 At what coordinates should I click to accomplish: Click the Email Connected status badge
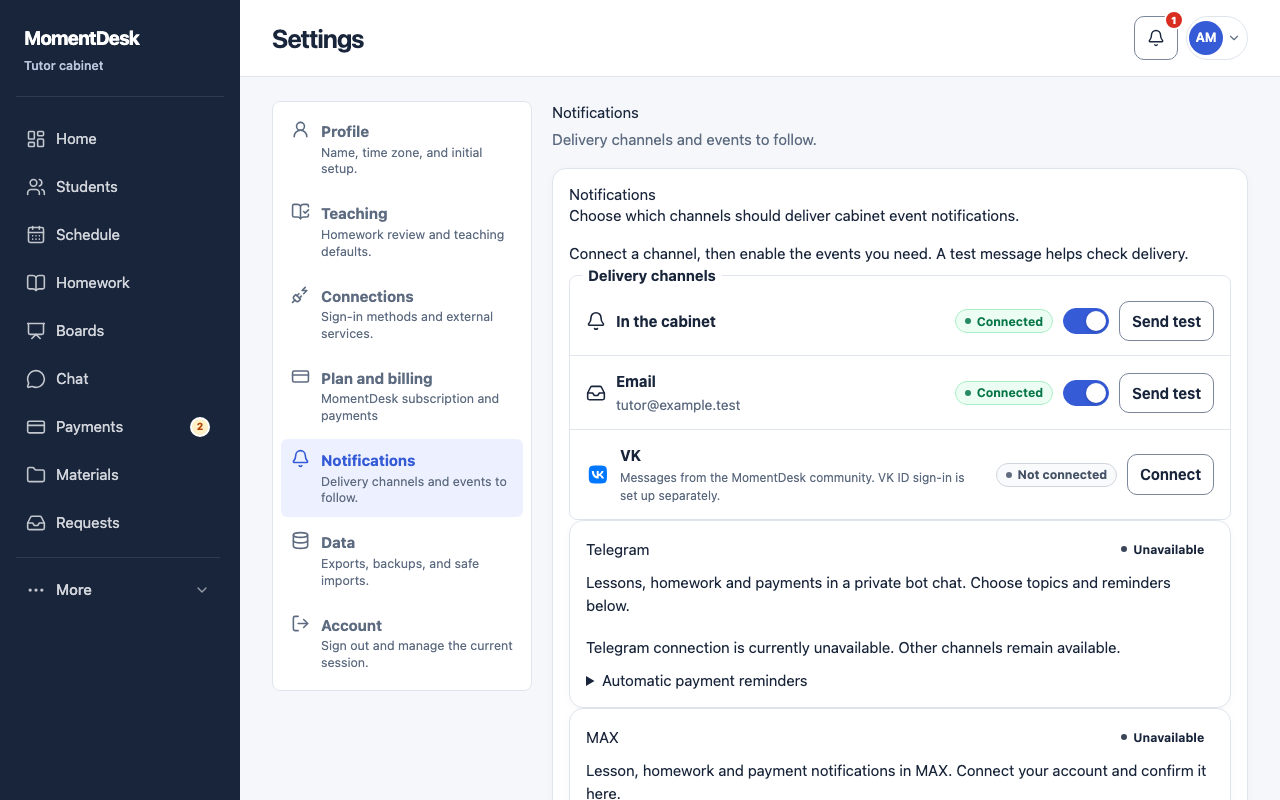coord(1004,393)
